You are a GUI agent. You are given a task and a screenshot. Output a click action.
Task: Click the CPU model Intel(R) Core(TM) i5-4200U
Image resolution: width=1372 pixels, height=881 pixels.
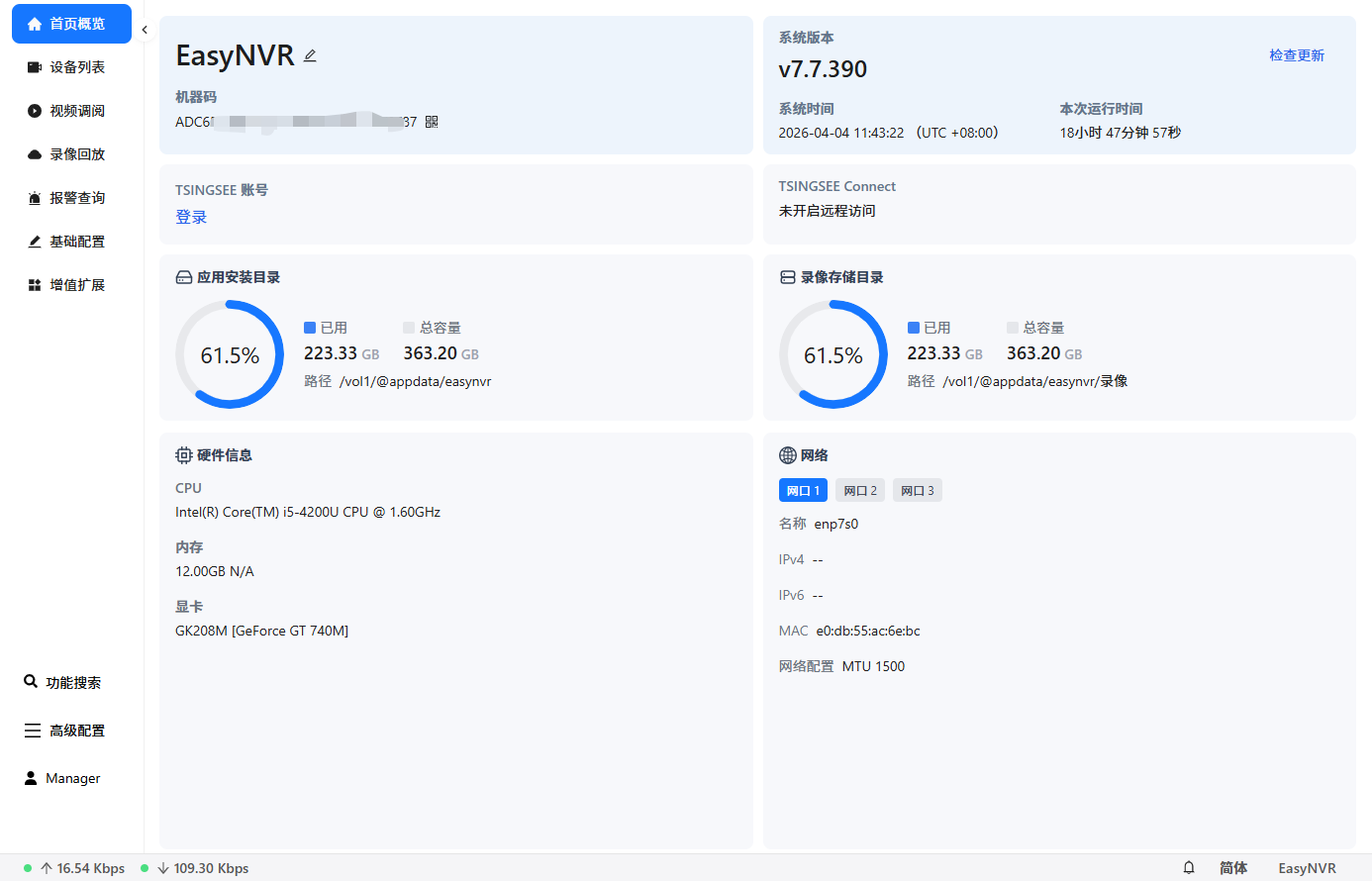pyautogui.click(x=308, y=512)
